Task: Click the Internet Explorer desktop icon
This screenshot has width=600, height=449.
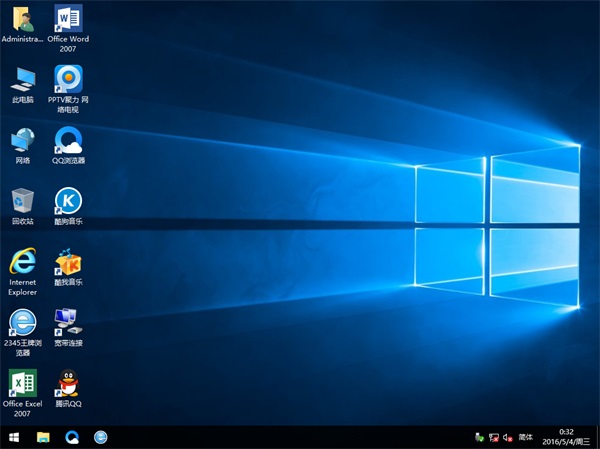Action: pos(22,262)
